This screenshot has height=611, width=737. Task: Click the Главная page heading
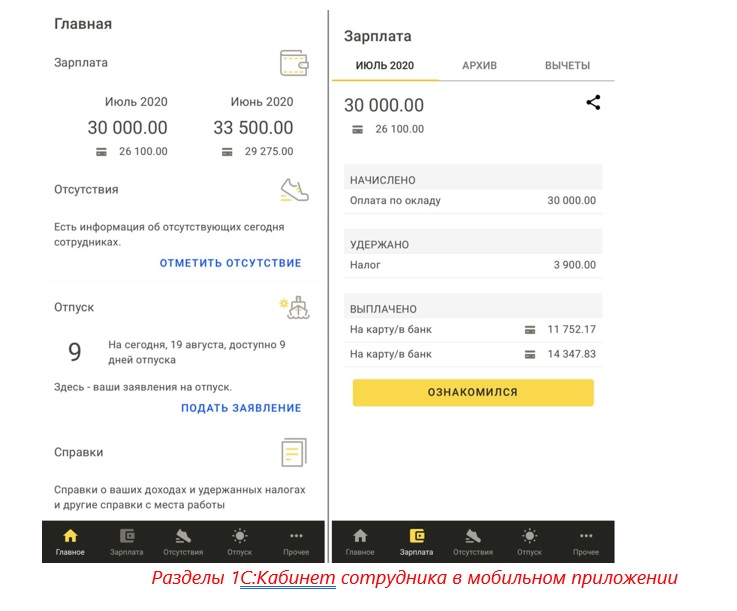tap(83, 24)
